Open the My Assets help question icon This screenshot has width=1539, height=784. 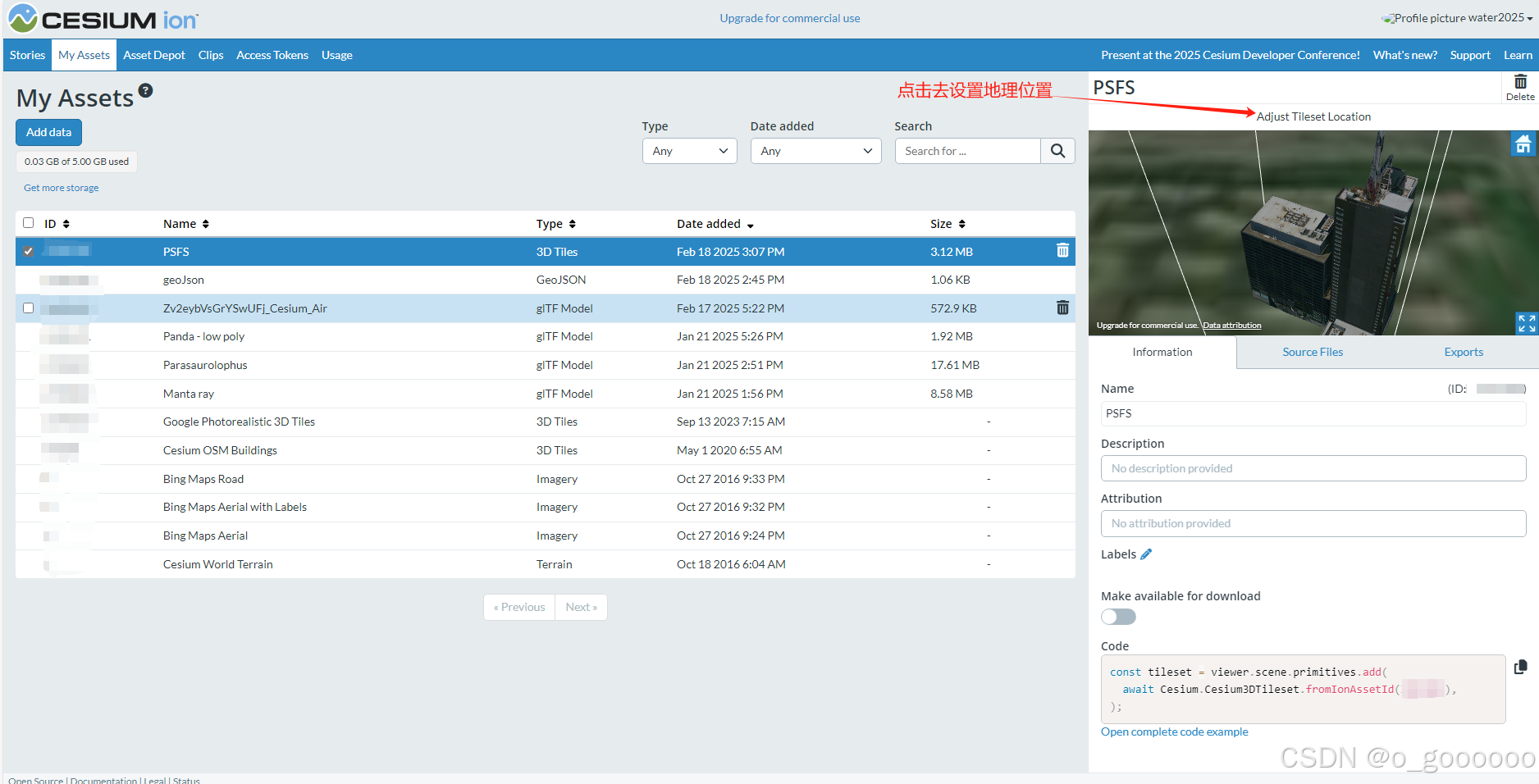click(x=146, y=91)
